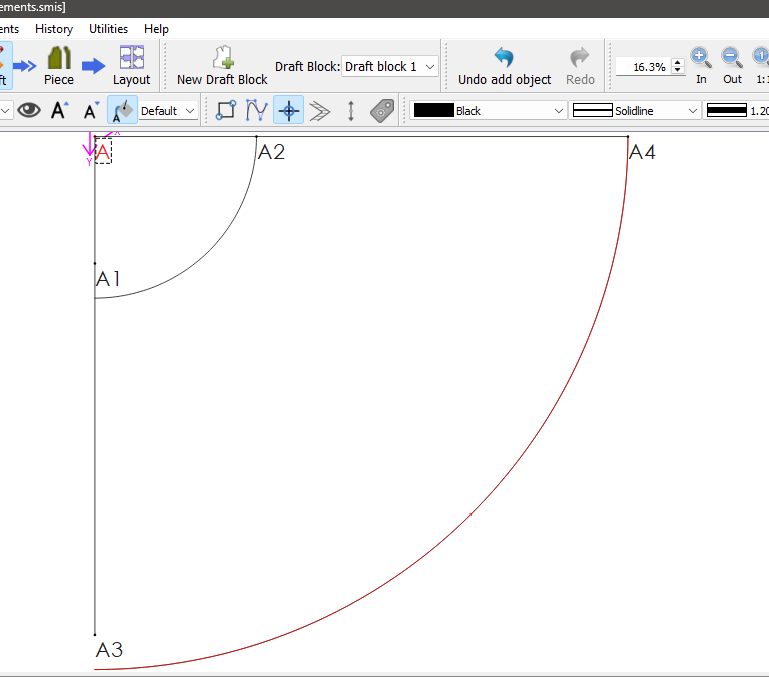The height and width of the screenshot is (677, 769).
Task: Open the Solidline line type dropdown
Action: (635, 111)
